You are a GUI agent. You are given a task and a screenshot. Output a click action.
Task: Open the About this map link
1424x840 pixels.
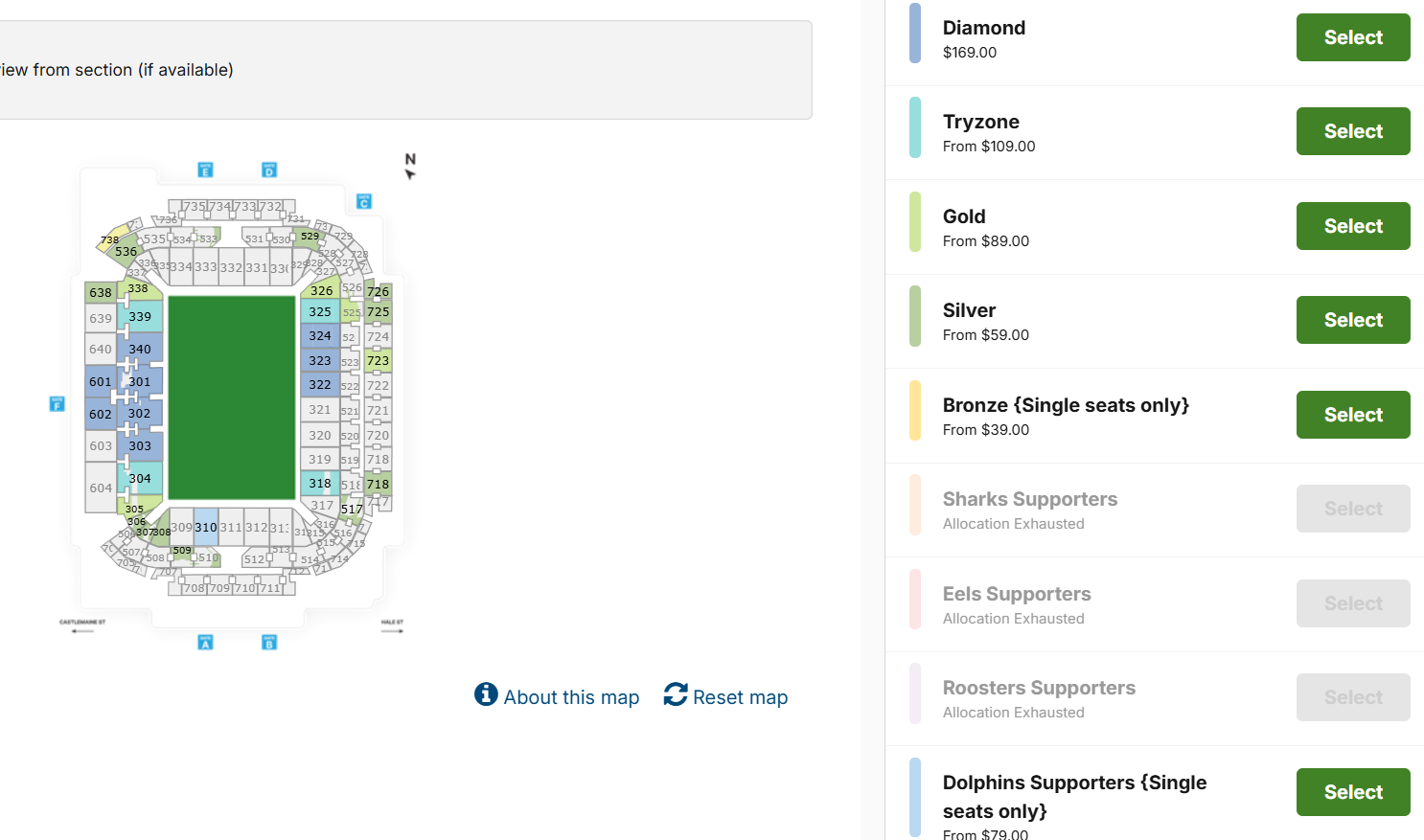(x=571, y=697)
